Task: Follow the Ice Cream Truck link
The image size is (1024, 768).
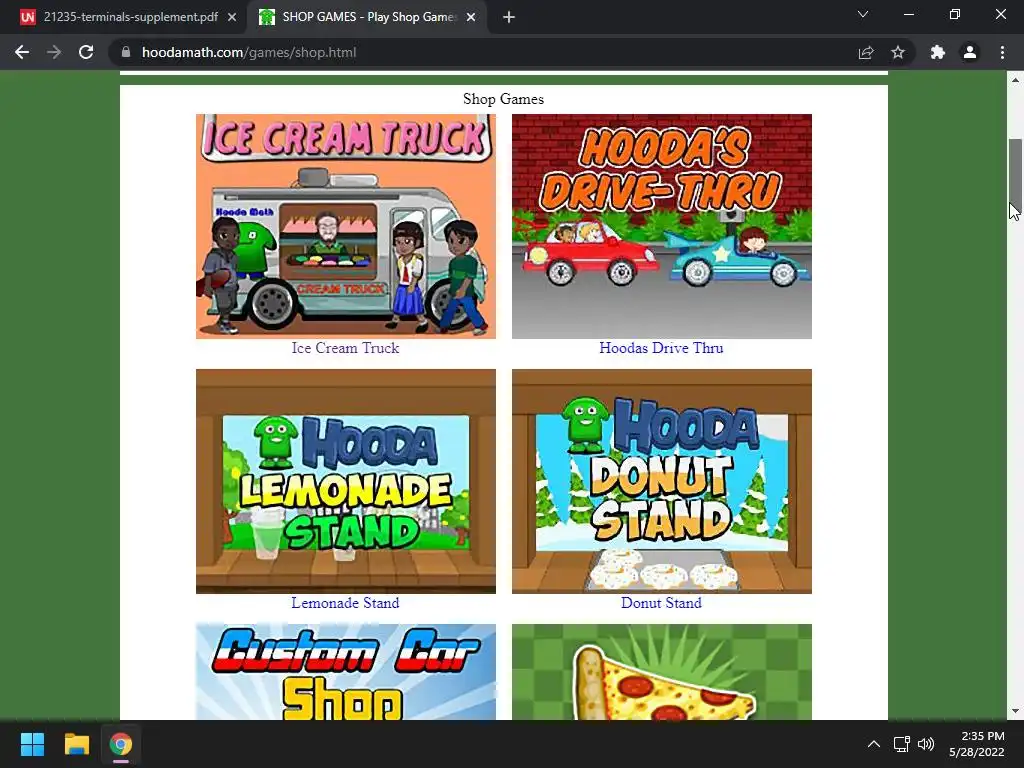Action: point(345,348)
